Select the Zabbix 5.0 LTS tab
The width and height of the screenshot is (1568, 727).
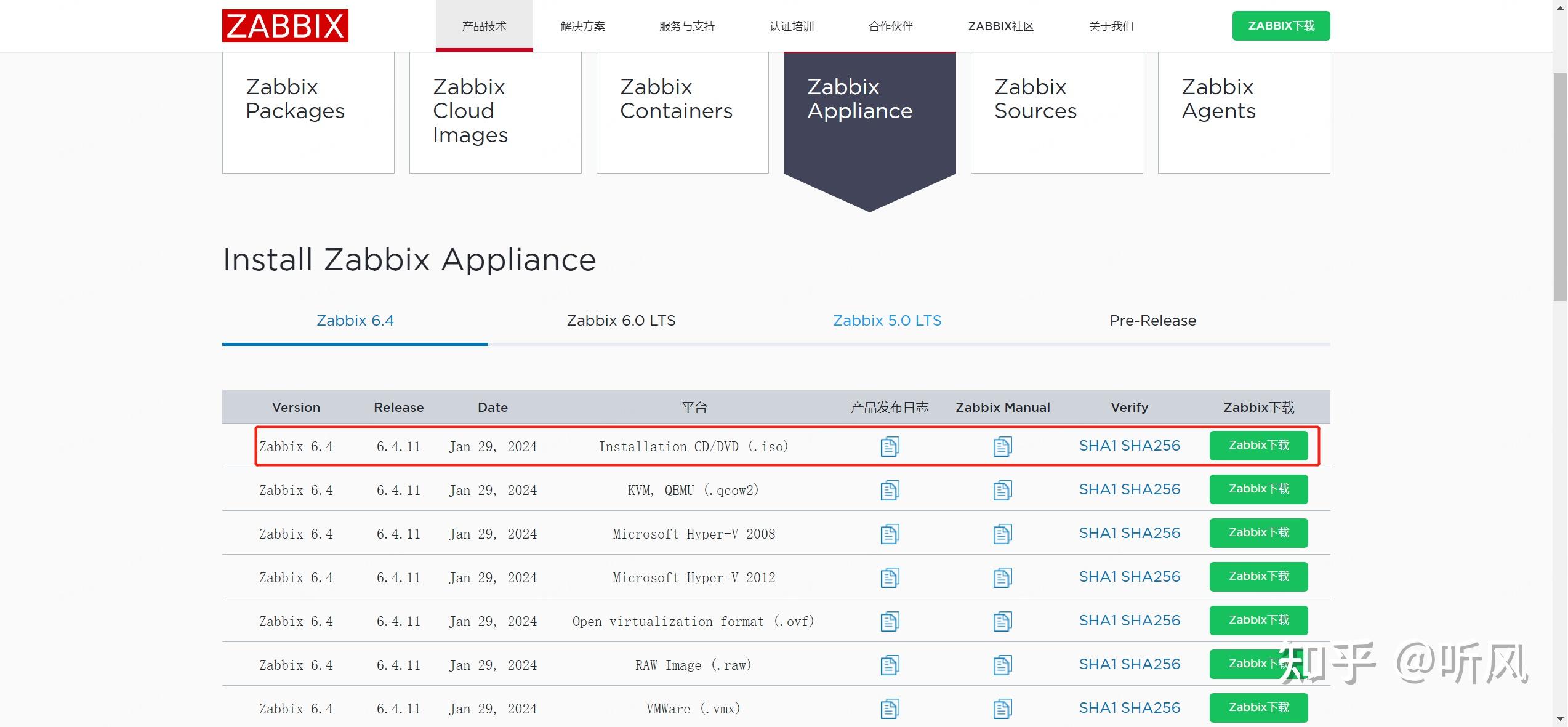[887, 320]
